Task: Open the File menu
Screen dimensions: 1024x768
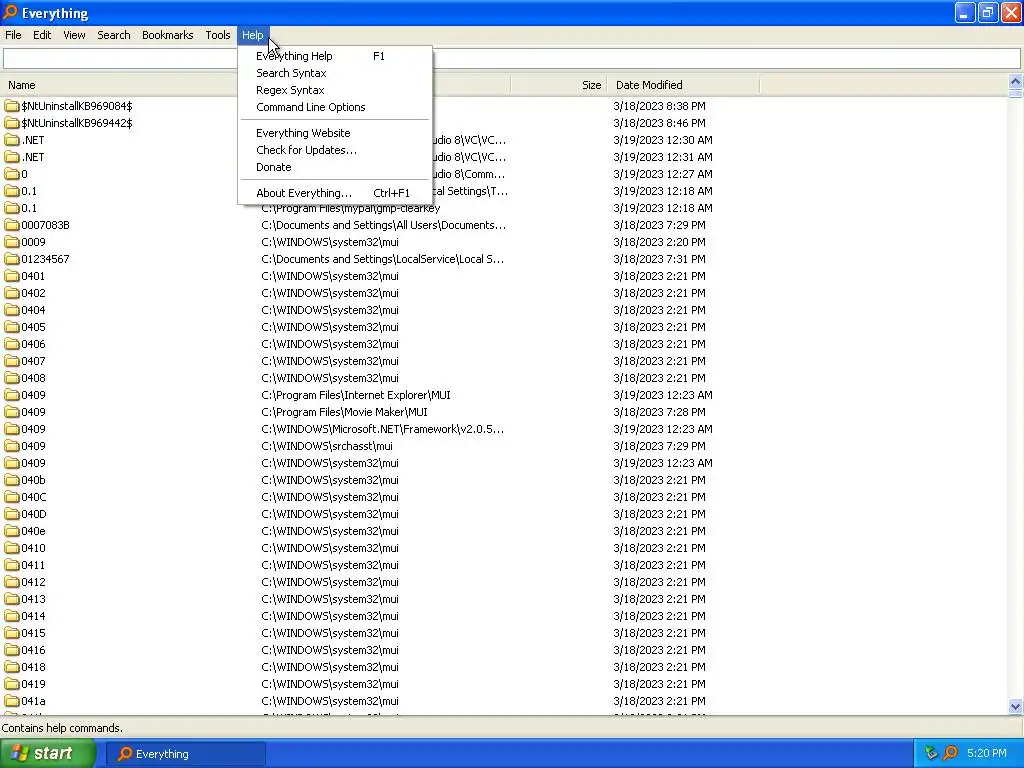Action: click(x=13, y=35)
